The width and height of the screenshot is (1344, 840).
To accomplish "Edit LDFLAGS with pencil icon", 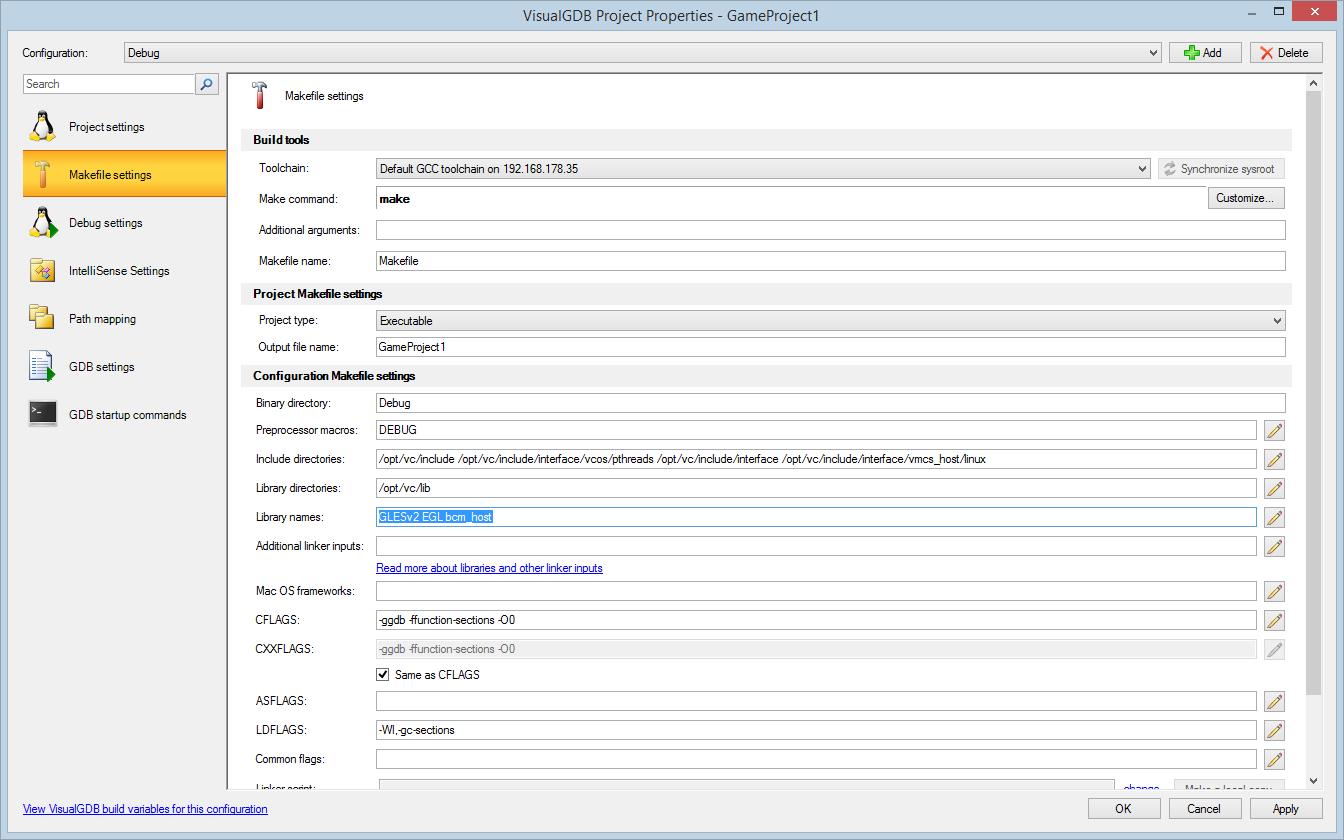I will (1274, 730).
